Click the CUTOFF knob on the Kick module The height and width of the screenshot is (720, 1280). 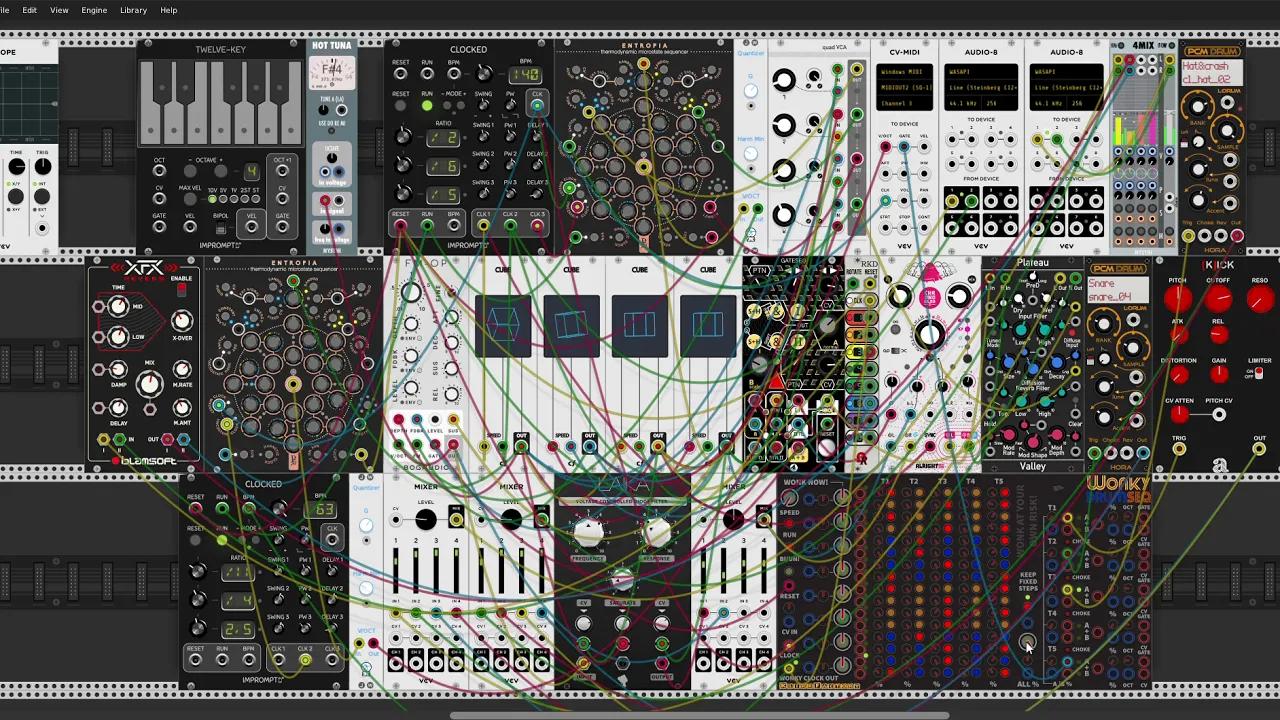pos(1218,299)
